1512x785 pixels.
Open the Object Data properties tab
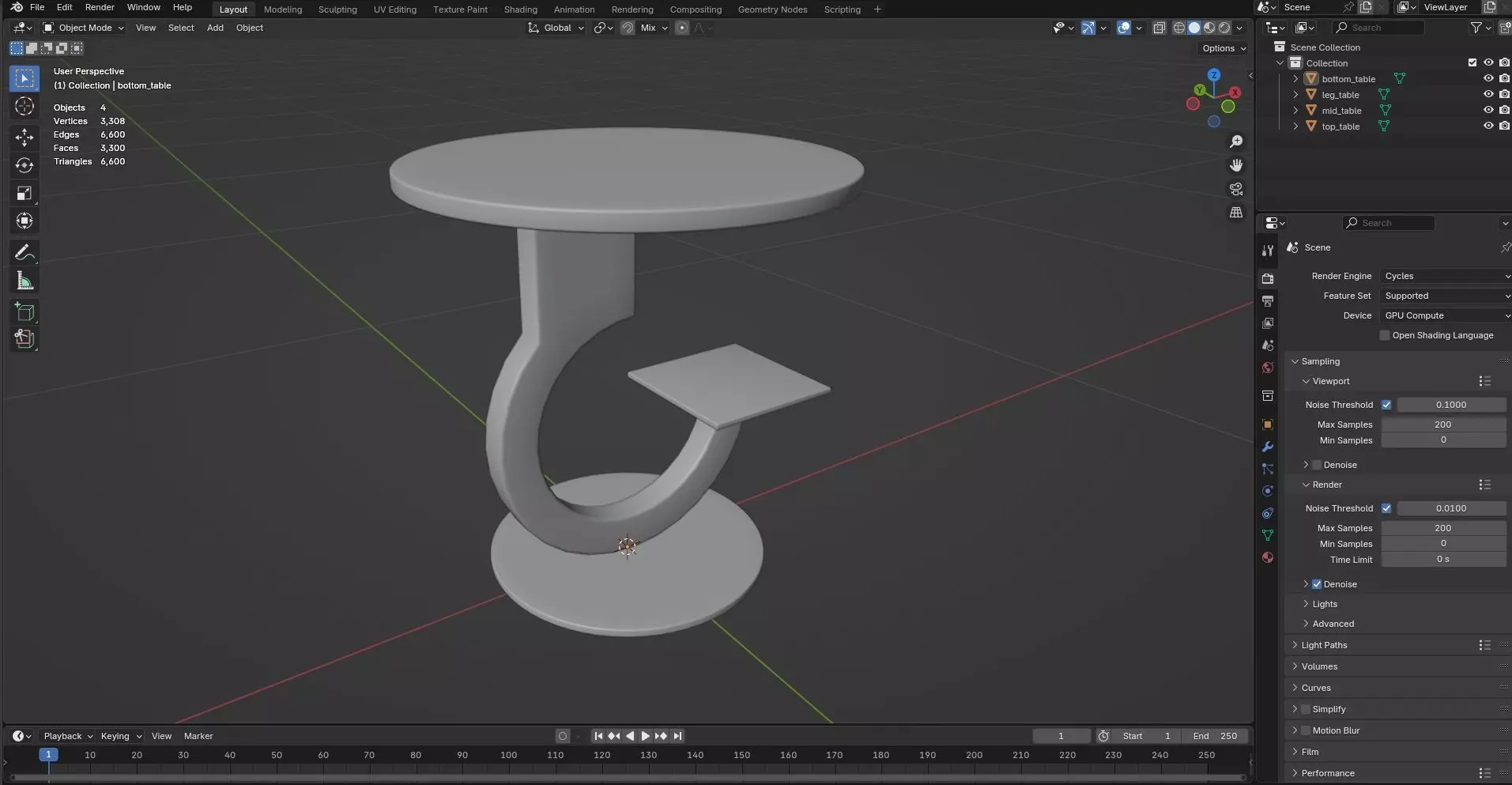[1268, 535]
